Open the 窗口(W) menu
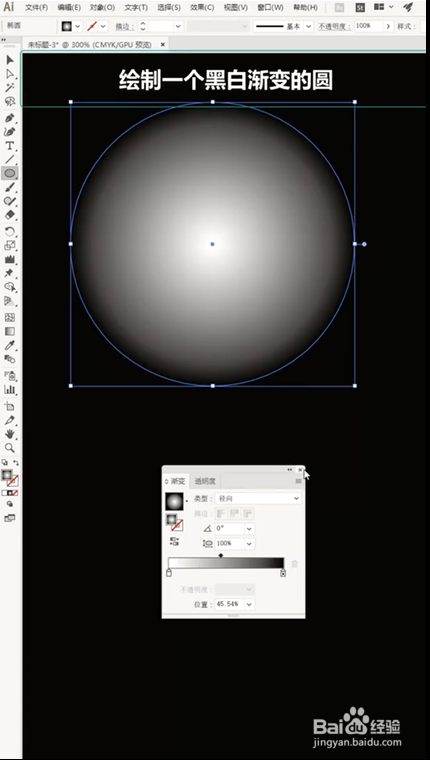The height and width of the screenshot is (760, 430). point(270,7)
